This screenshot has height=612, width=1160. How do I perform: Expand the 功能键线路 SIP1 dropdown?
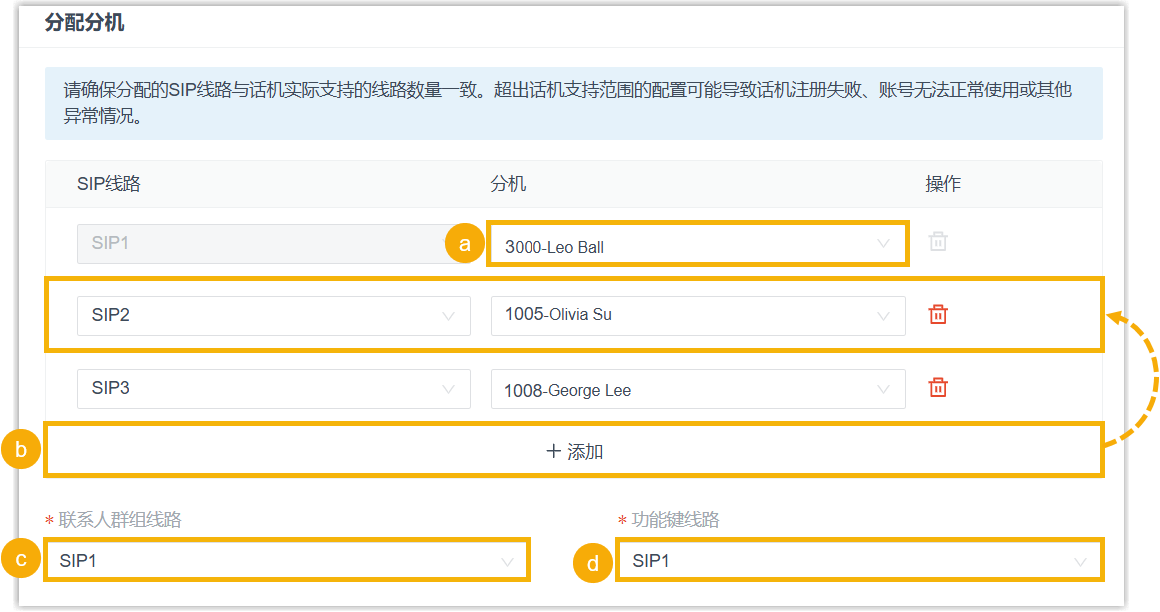coord(859,560)
